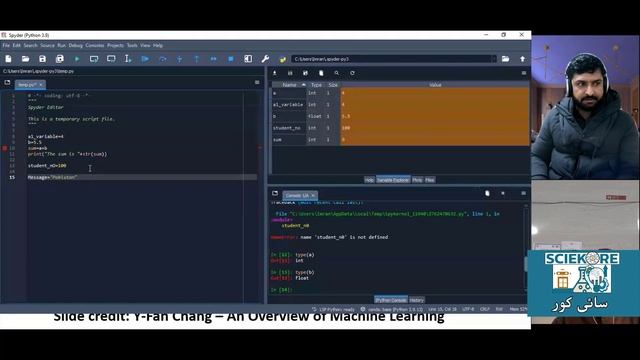Close the temp.py editor tab

click(x=41, y=85)
